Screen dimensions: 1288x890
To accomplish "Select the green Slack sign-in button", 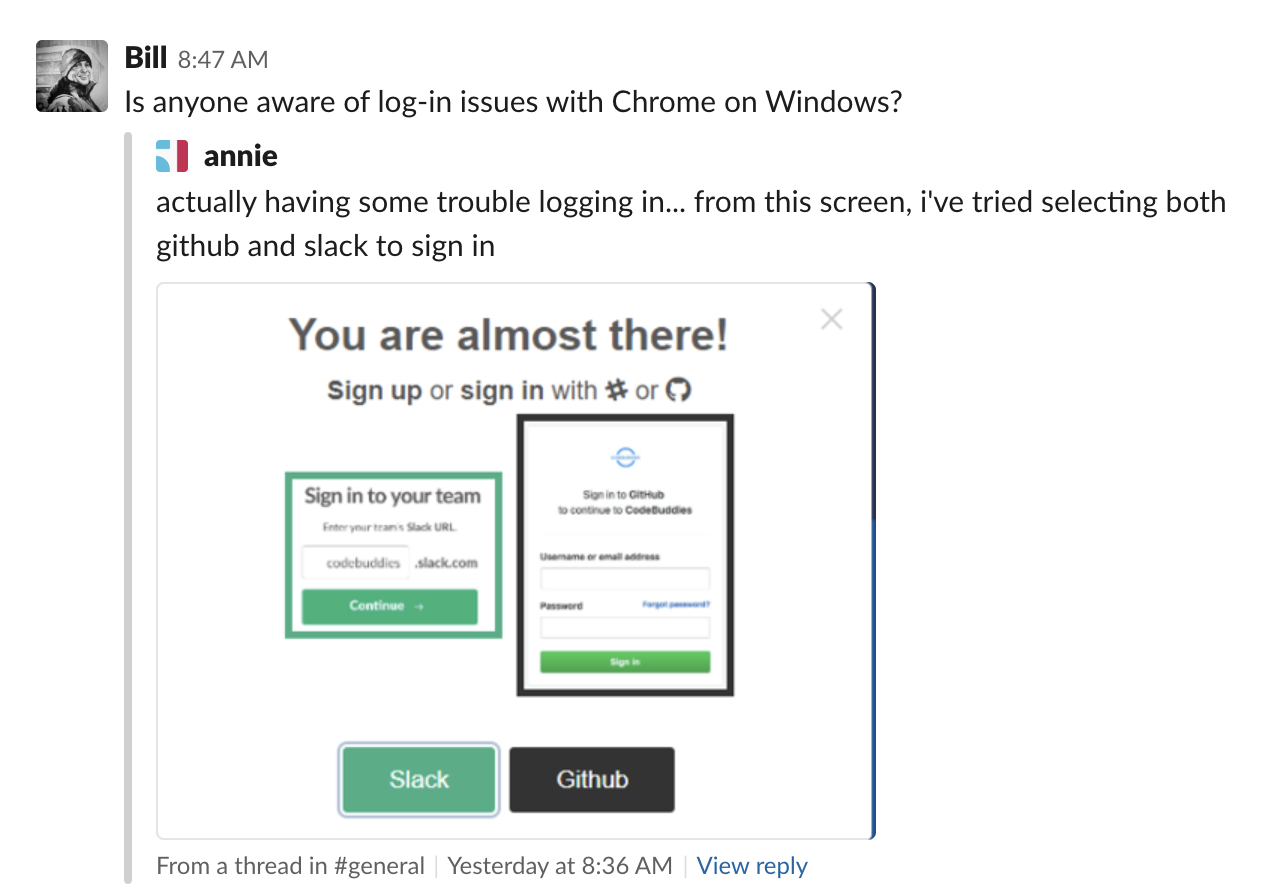I will coord(418,780).
